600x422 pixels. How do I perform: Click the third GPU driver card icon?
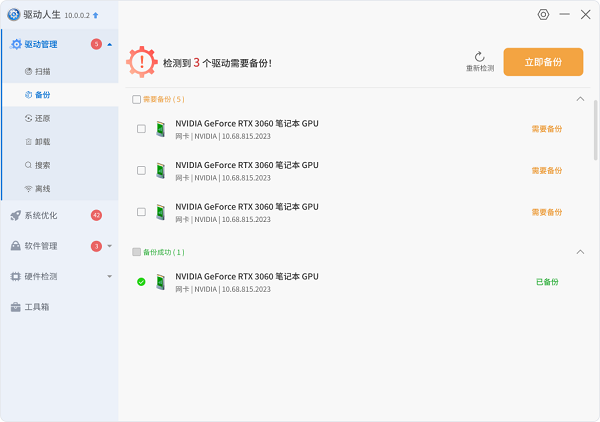click(161, 212)
